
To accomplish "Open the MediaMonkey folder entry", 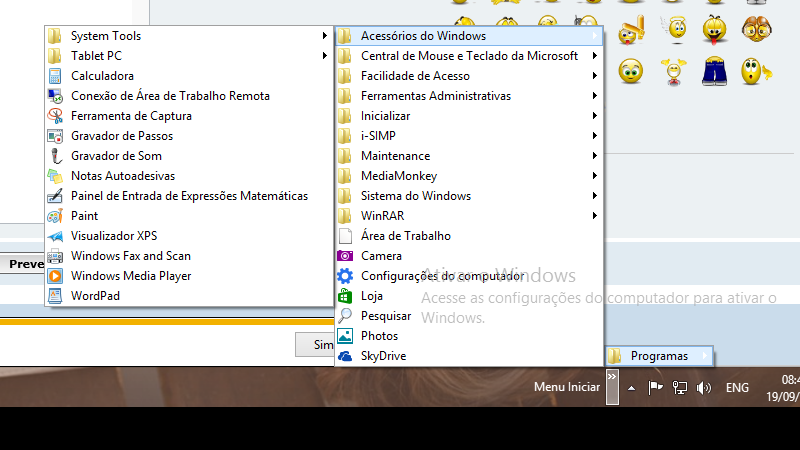I will [469, 176].
